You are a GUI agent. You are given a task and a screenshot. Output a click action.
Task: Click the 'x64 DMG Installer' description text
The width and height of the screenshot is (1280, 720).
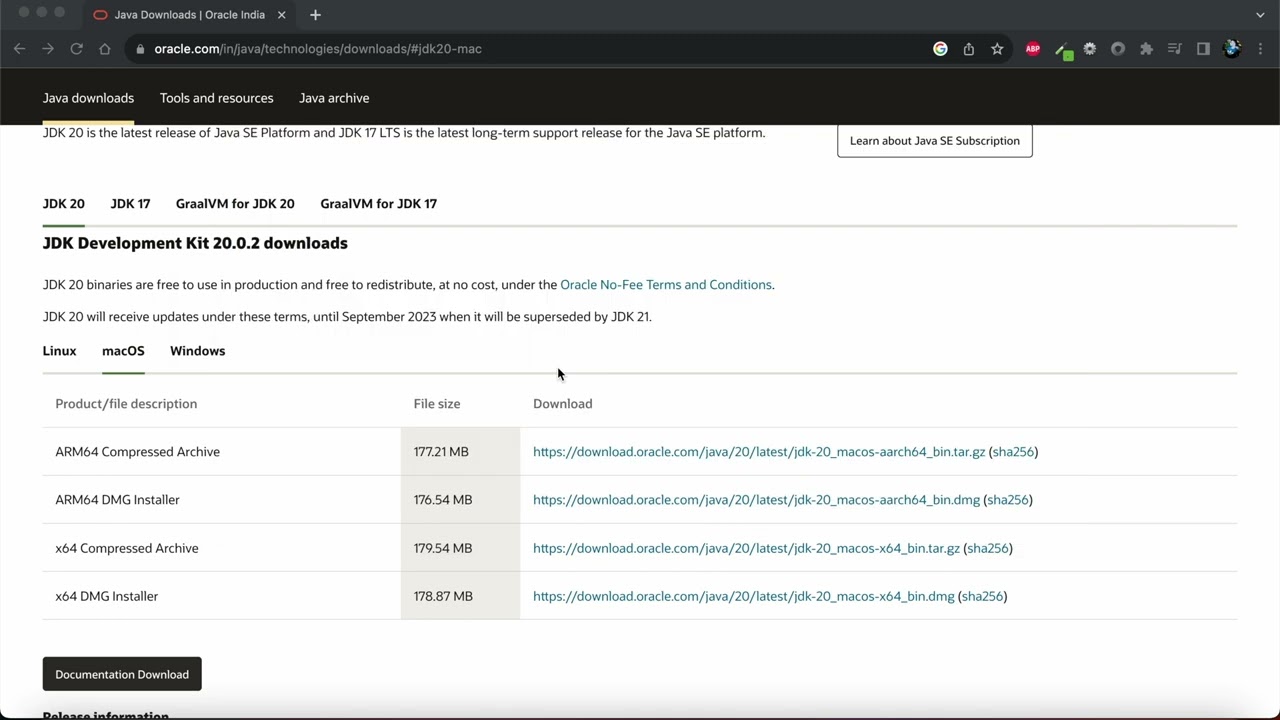[x=107, y=596]
